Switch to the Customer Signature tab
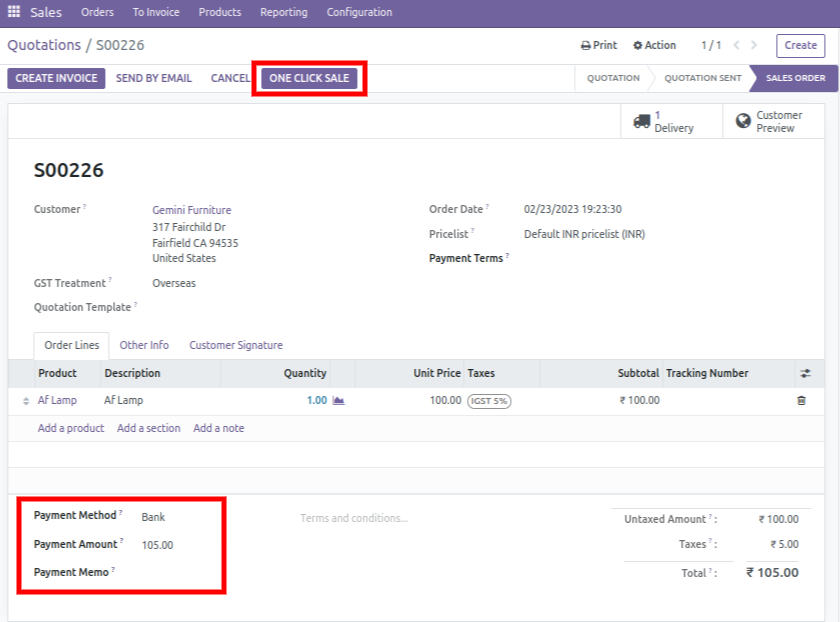Viewport: 840px width, 622px height. tap(236, 345)
